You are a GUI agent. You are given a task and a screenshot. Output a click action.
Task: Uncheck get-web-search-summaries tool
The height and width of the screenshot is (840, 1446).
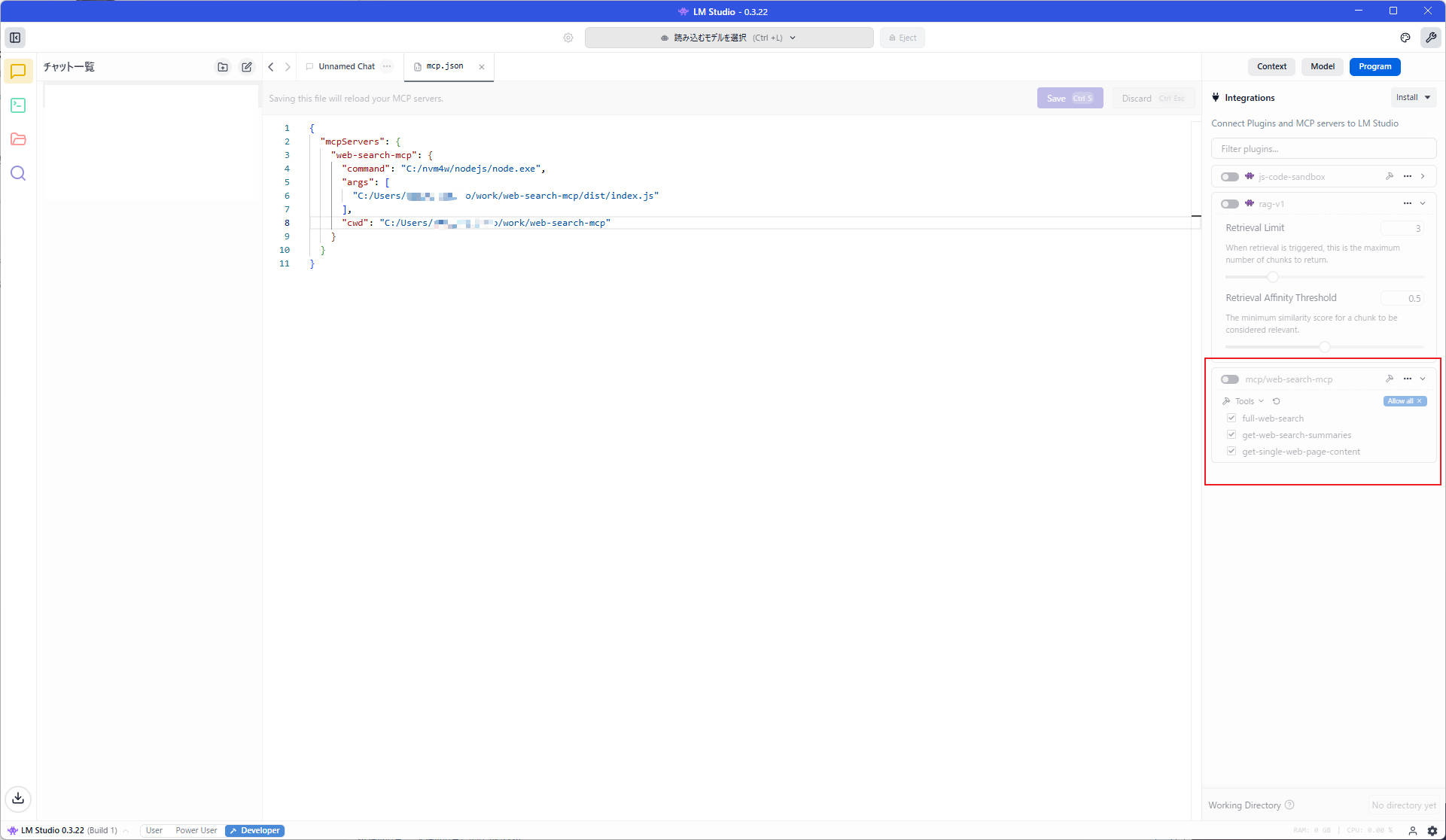1231,434
